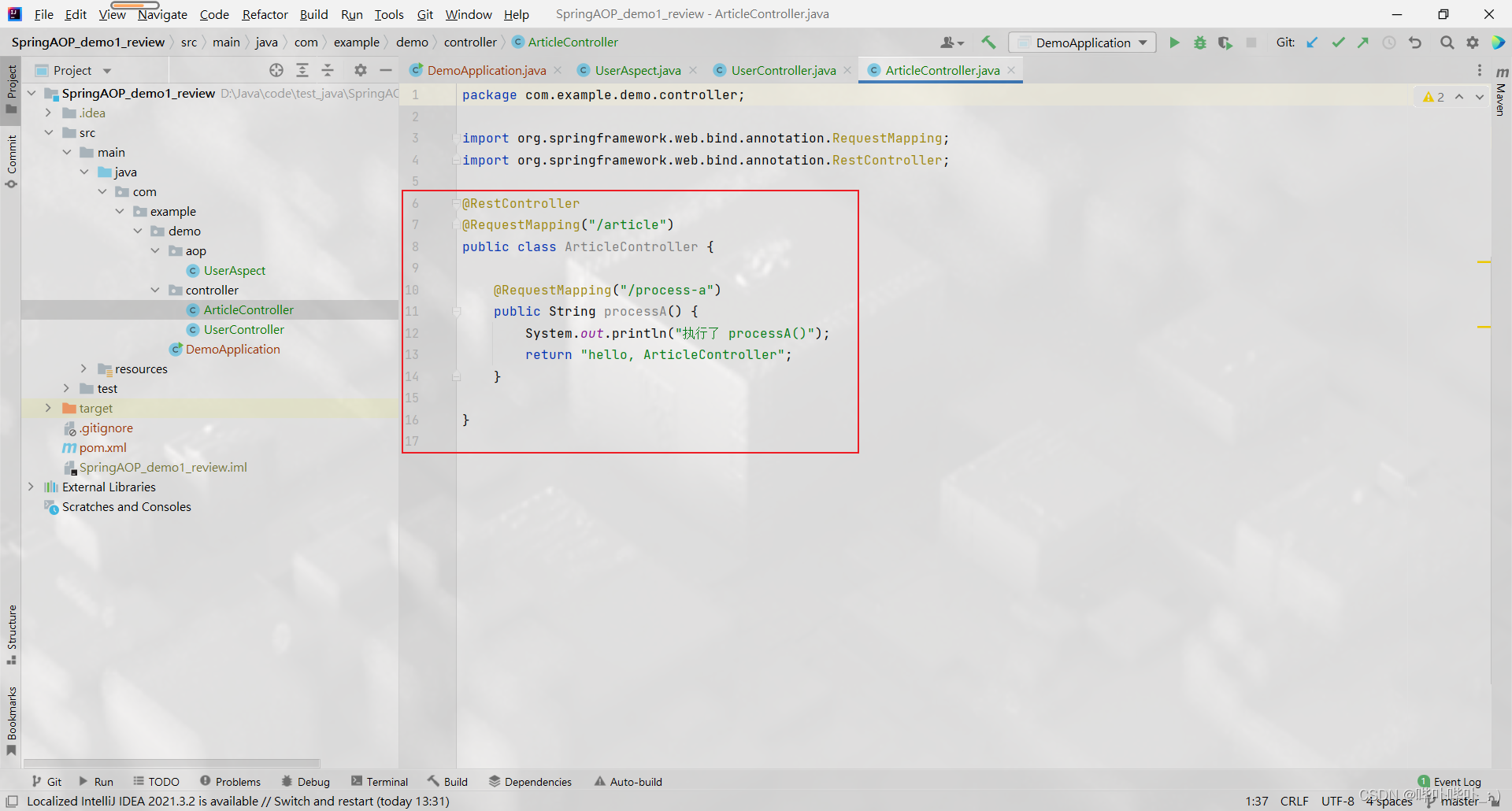Hide the Project tool window

[386, 70]
